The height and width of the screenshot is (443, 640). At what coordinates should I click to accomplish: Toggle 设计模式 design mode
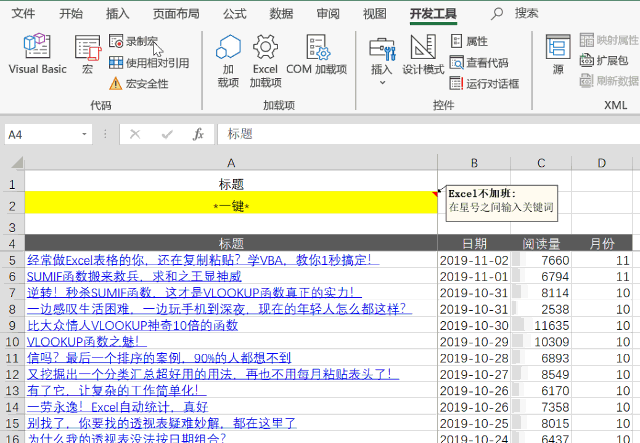(x=423, y=55)
